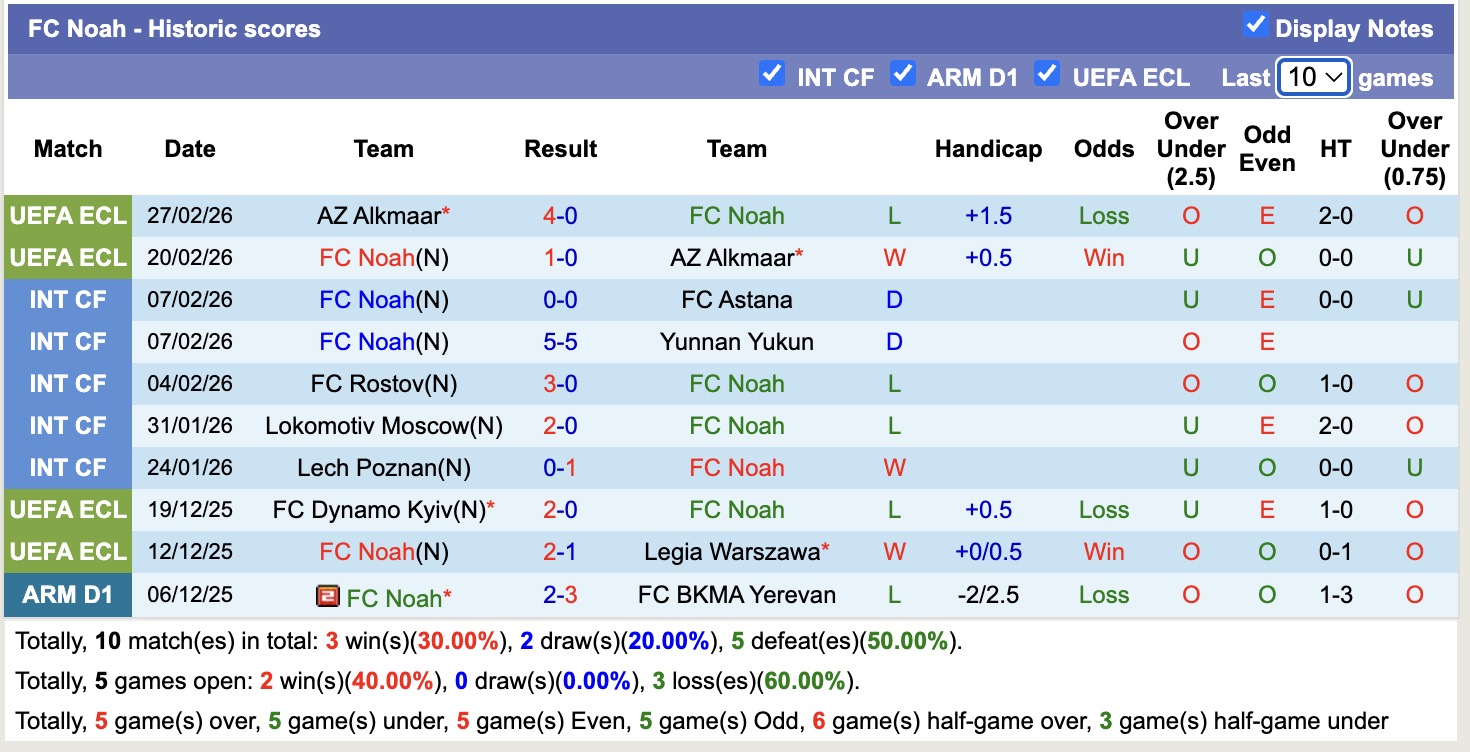Click the ARM D1 badge on the 06/12/25 row
This screenshot has height=752, width=1470.
tap(67, 594)
